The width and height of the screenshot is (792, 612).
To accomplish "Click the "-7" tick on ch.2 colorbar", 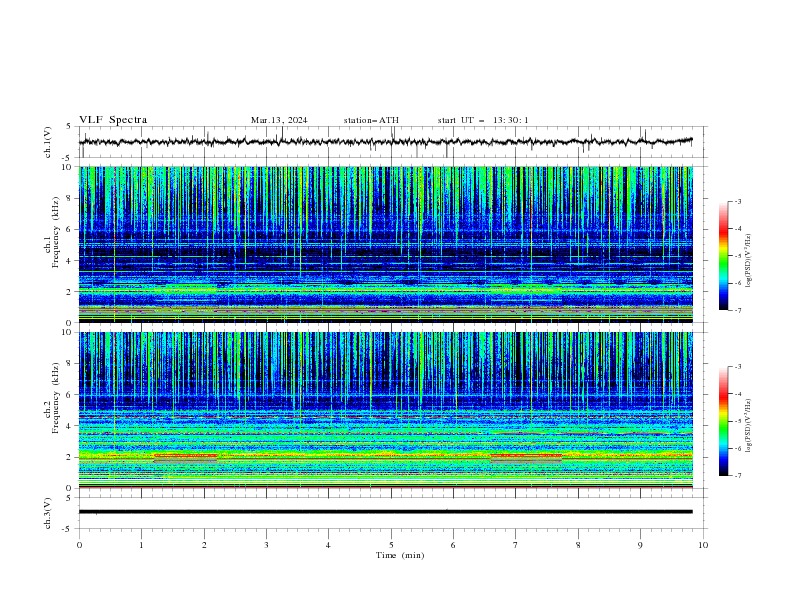I will pos(737,475).
